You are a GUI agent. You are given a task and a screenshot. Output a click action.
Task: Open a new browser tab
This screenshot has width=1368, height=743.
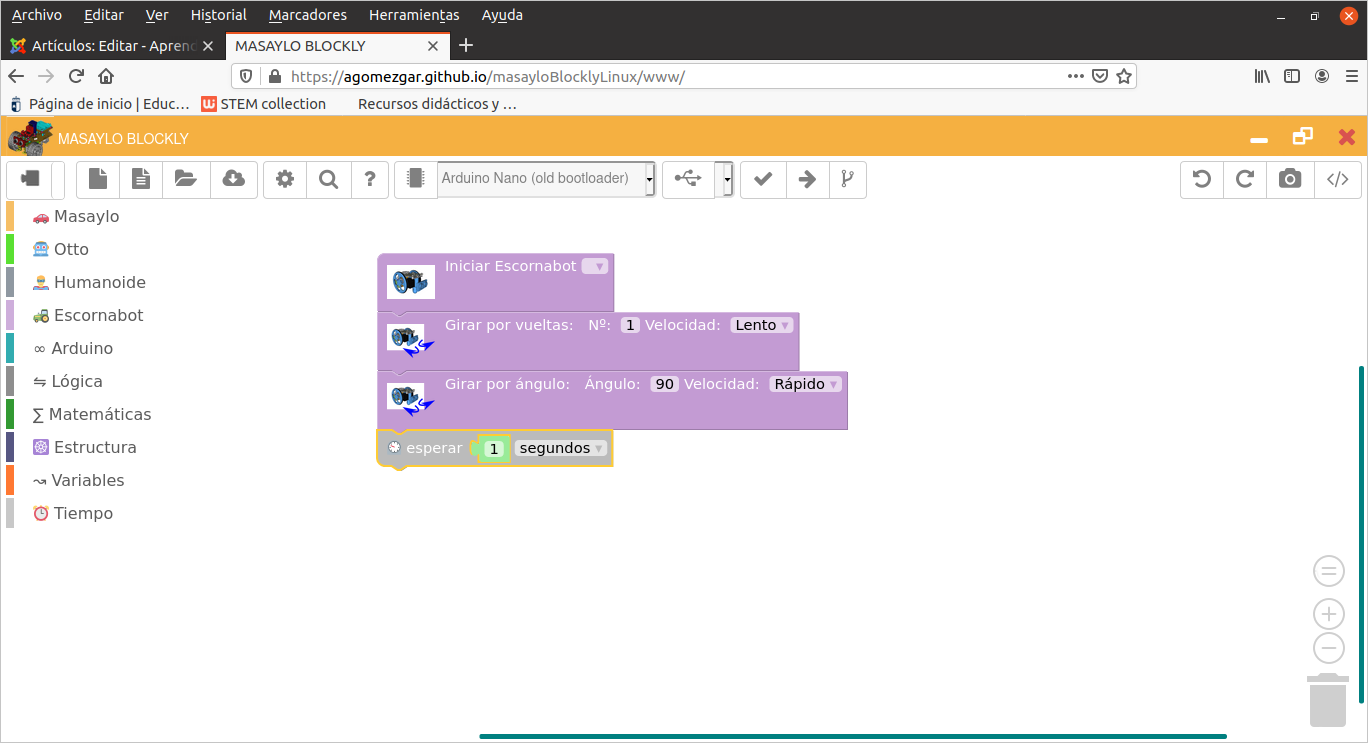pyautogui.click(x=465, y=46)
